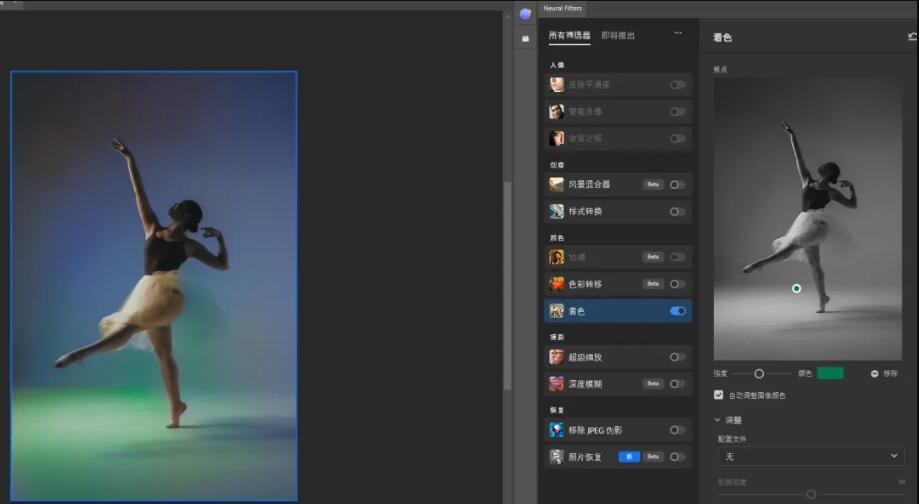Open the green 颜色 swatch picker
Image resolution: width=919 pixels, height=504 pixels.
coord(830,373)
